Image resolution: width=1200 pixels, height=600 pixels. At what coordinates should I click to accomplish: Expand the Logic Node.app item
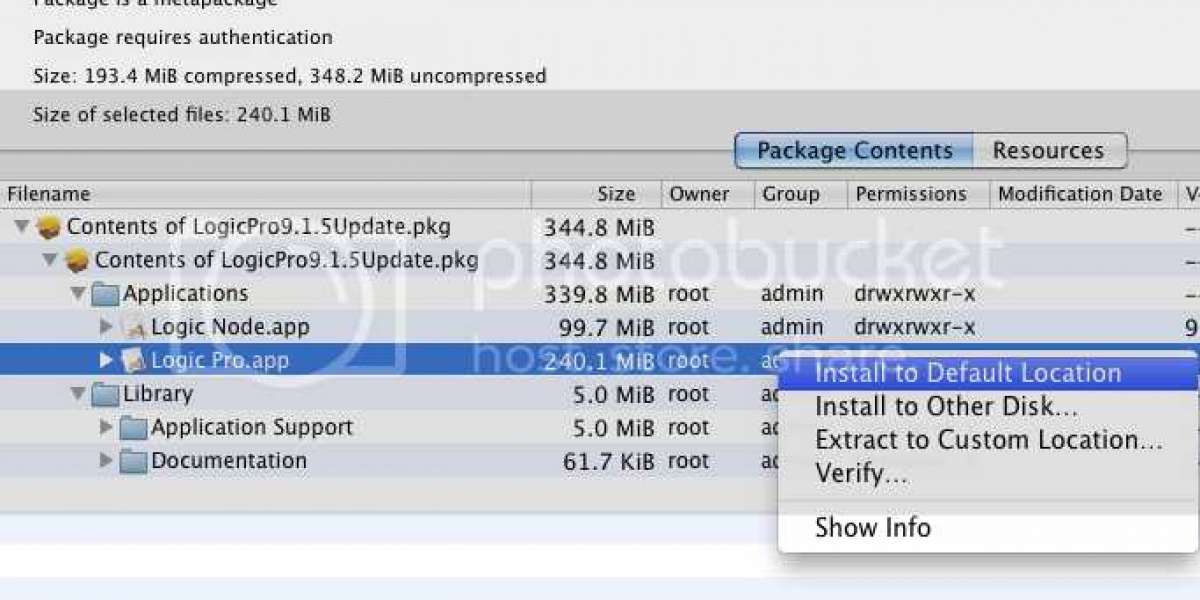tap(106, 327)
